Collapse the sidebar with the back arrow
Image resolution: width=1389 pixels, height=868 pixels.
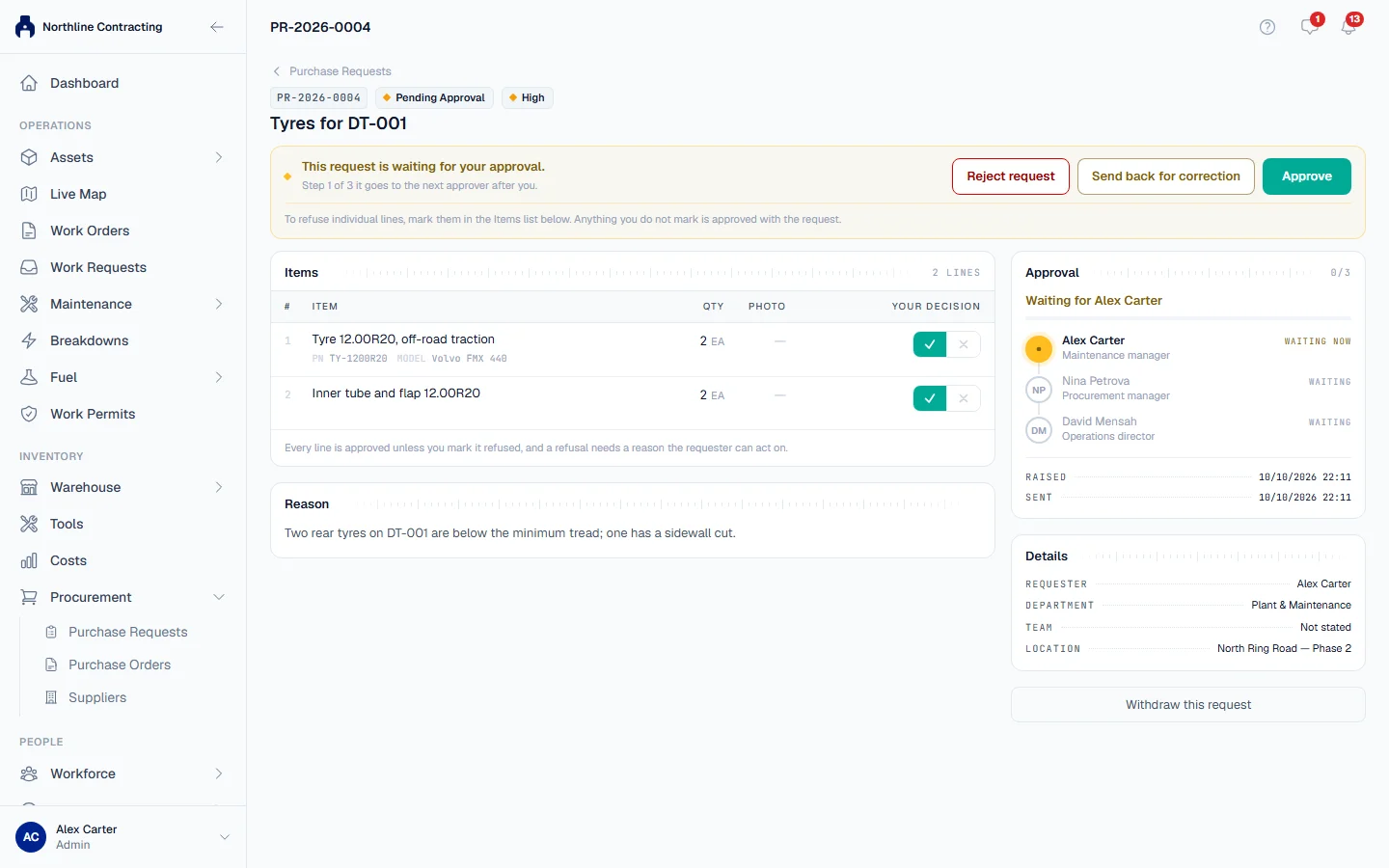(217, 27)
